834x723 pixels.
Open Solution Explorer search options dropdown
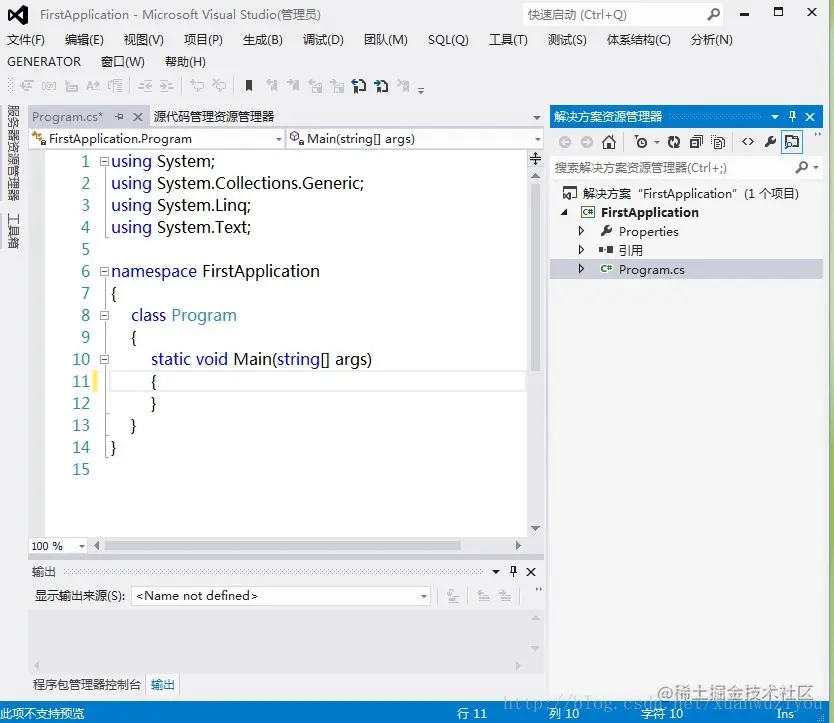point(816,168)
